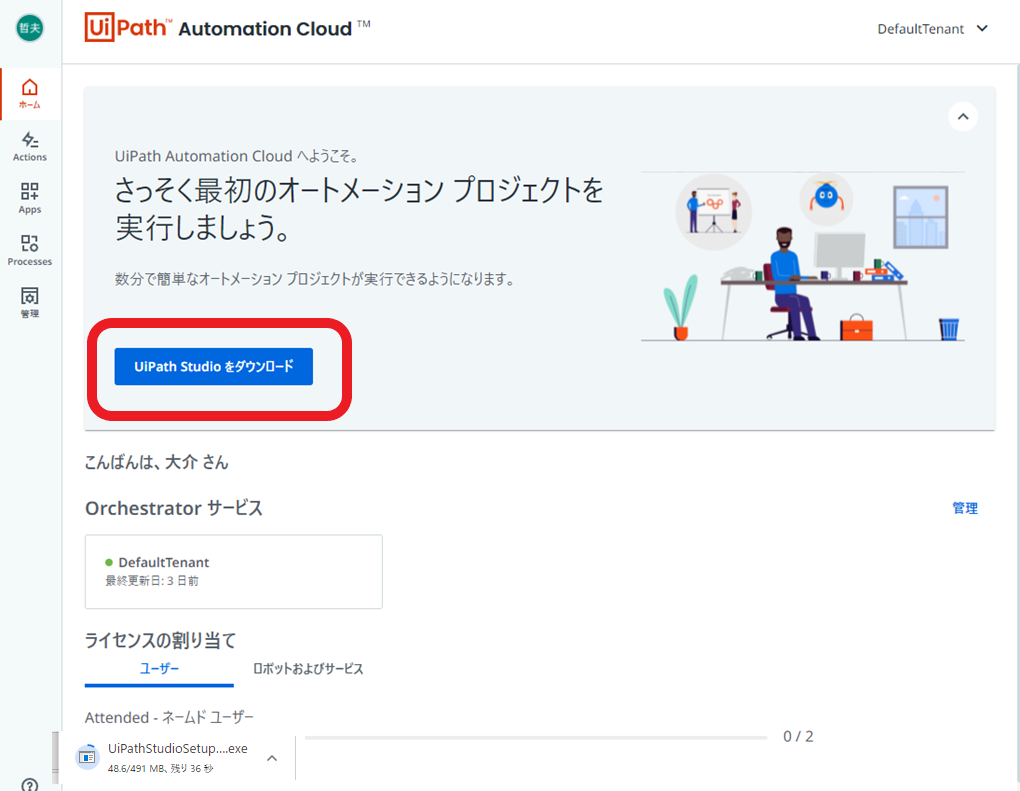The width and height of the screenshot is (1020, 791).
Task: Open the help question mark icon
Action: 30,784
